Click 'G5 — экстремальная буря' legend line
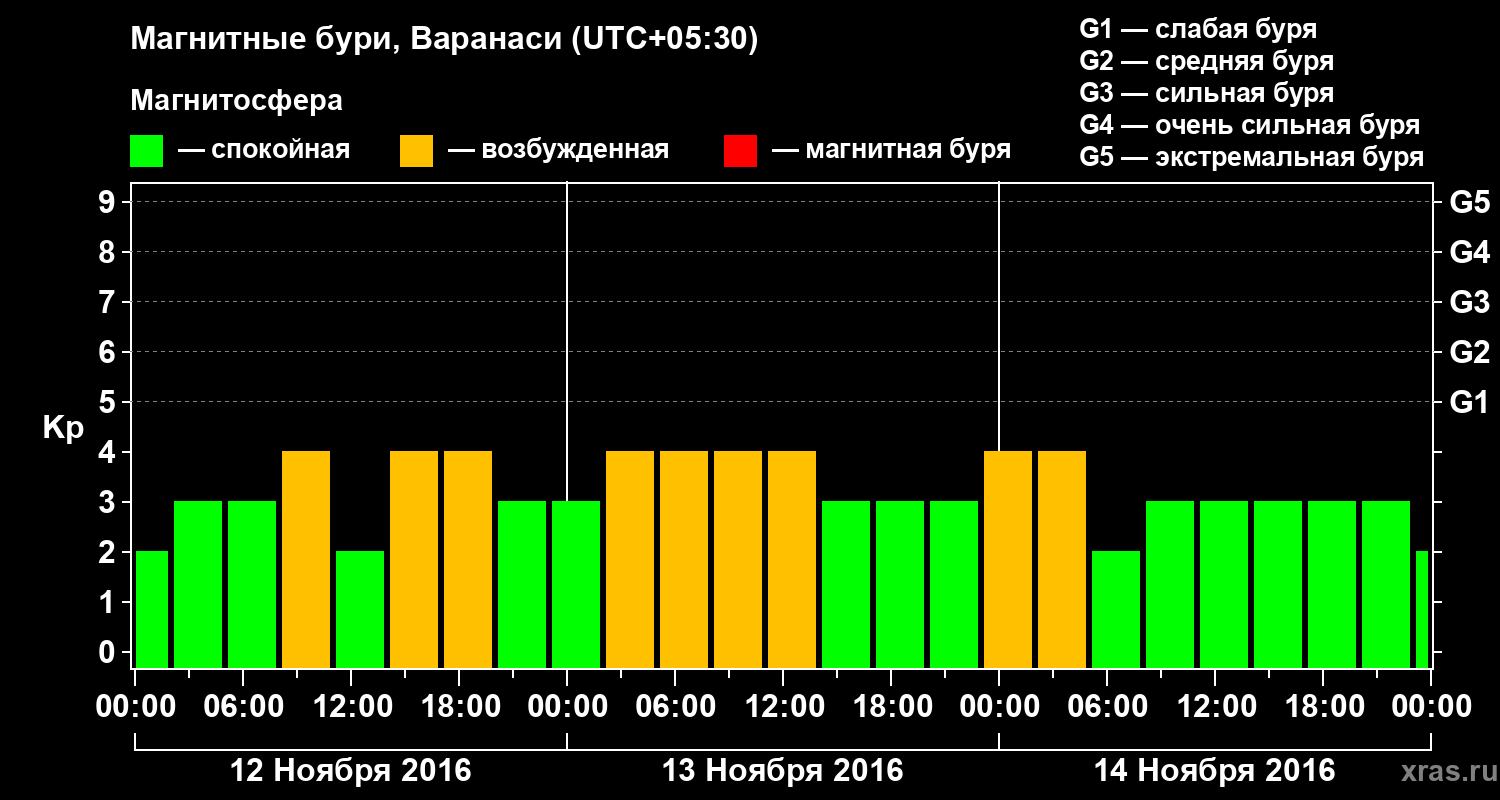1500x800 pixels. tap(1251, 158)
